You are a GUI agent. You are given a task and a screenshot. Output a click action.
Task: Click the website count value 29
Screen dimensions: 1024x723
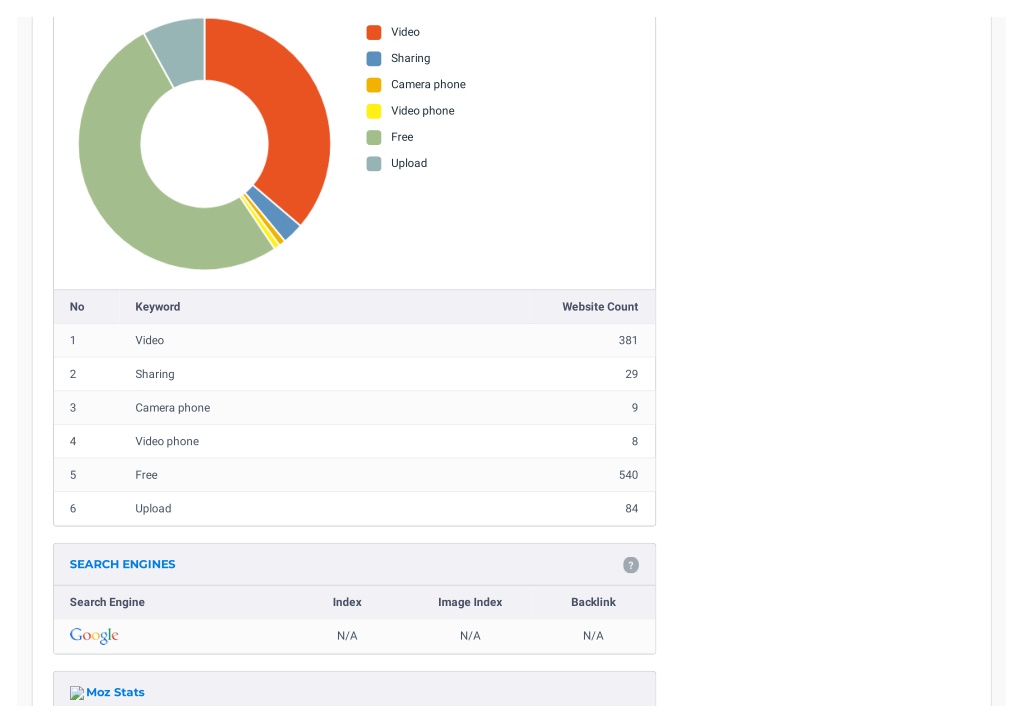[631, 374]
